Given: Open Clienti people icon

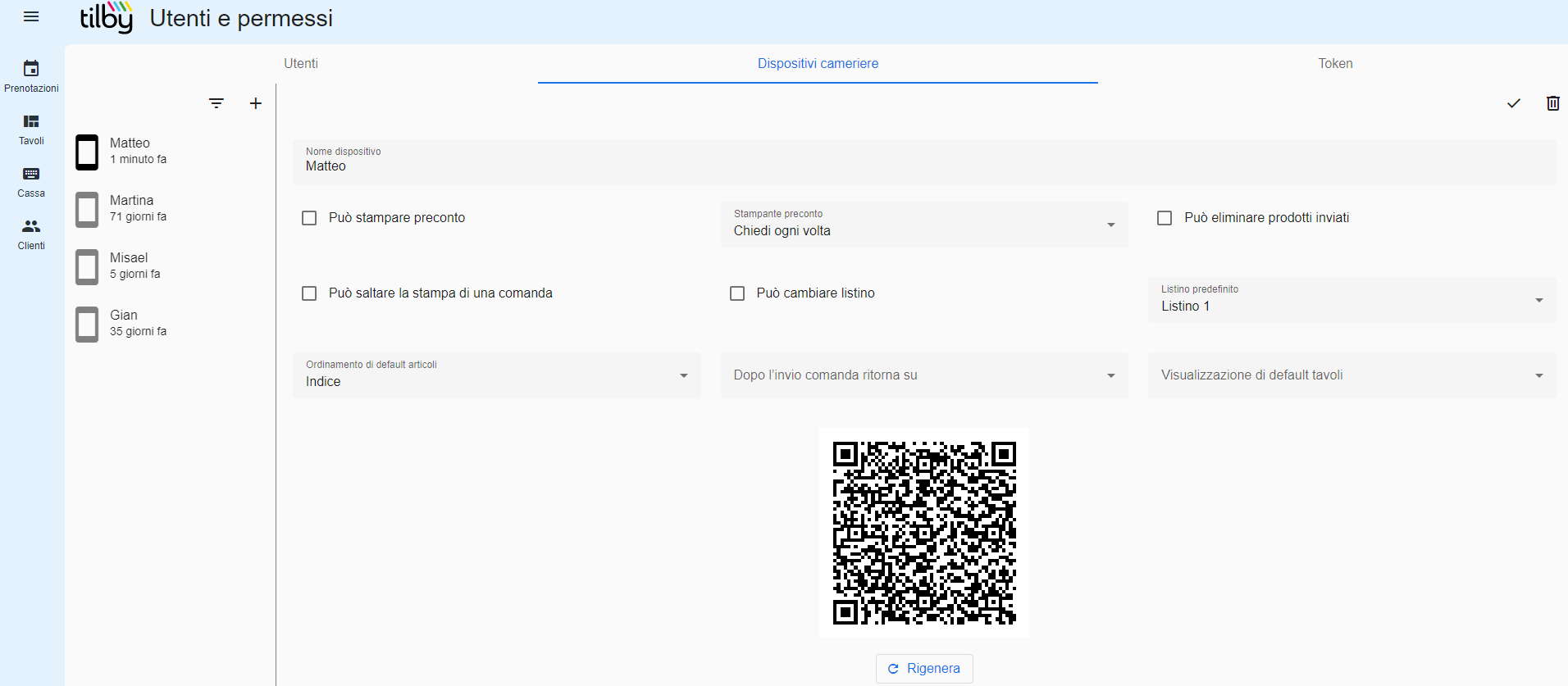Looking at the screenshot, I should tap(31, 225).
